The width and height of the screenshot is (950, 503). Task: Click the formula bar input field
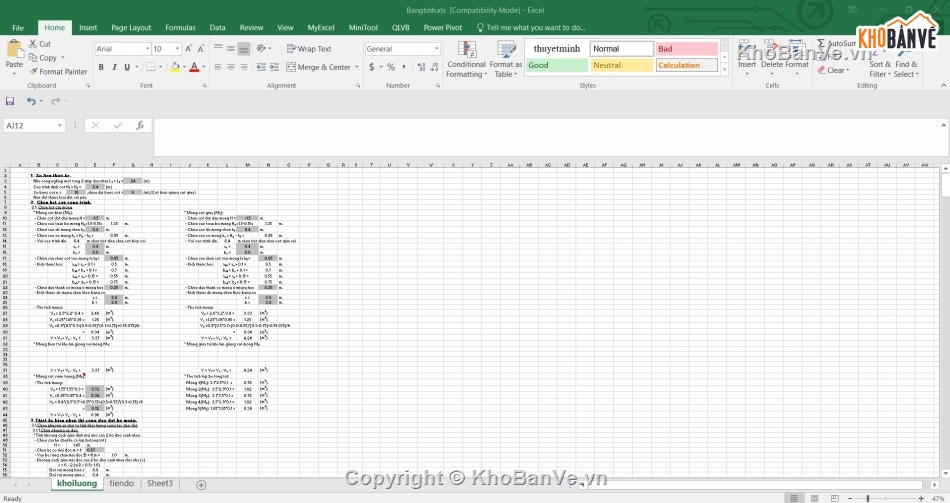(x=547, y=137)
